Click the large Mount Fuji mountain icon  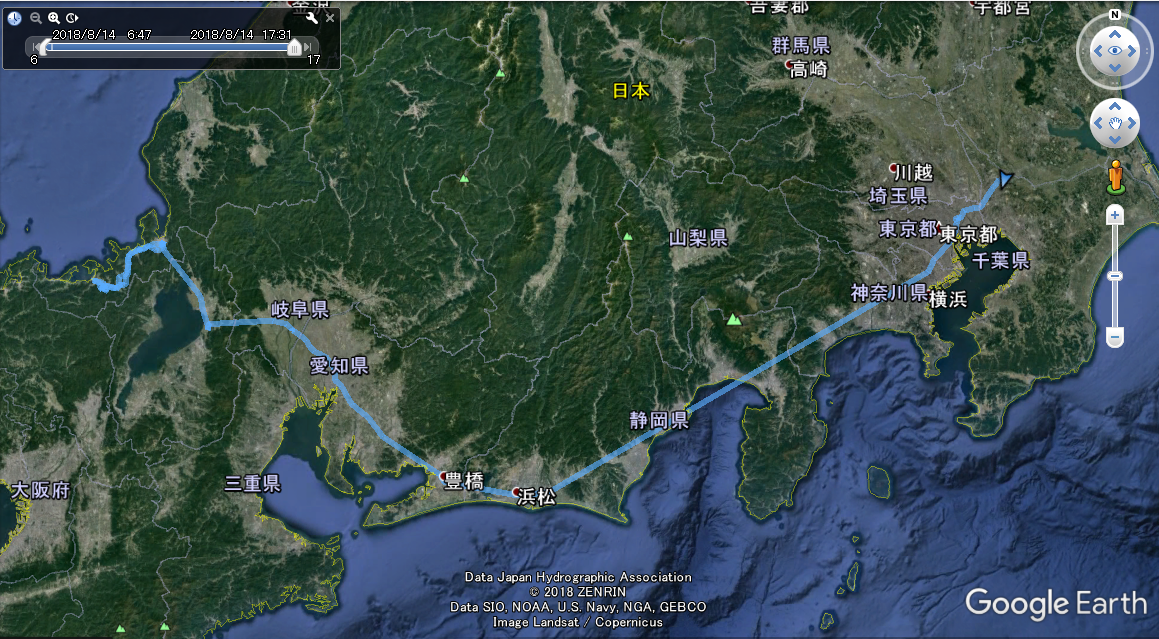pos(733,320)
